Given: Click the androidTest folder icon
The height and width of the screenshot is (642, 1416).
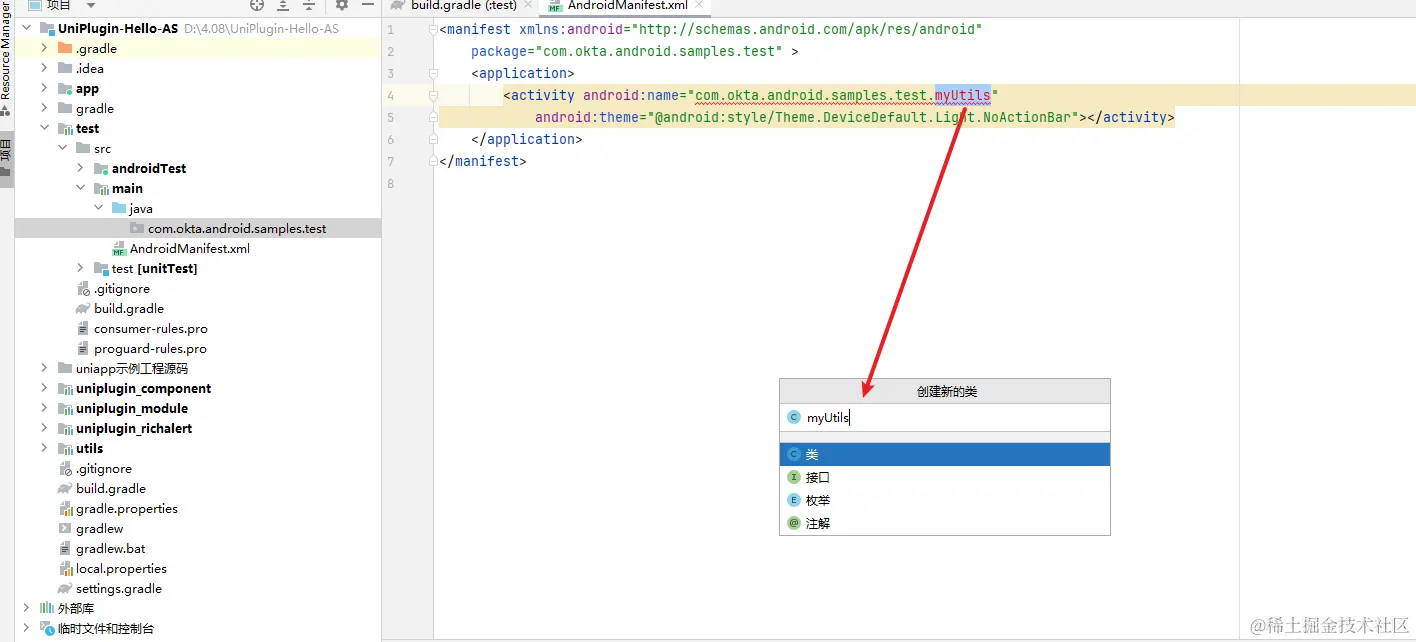Looking at the screenshot, I should pos(101,168).
